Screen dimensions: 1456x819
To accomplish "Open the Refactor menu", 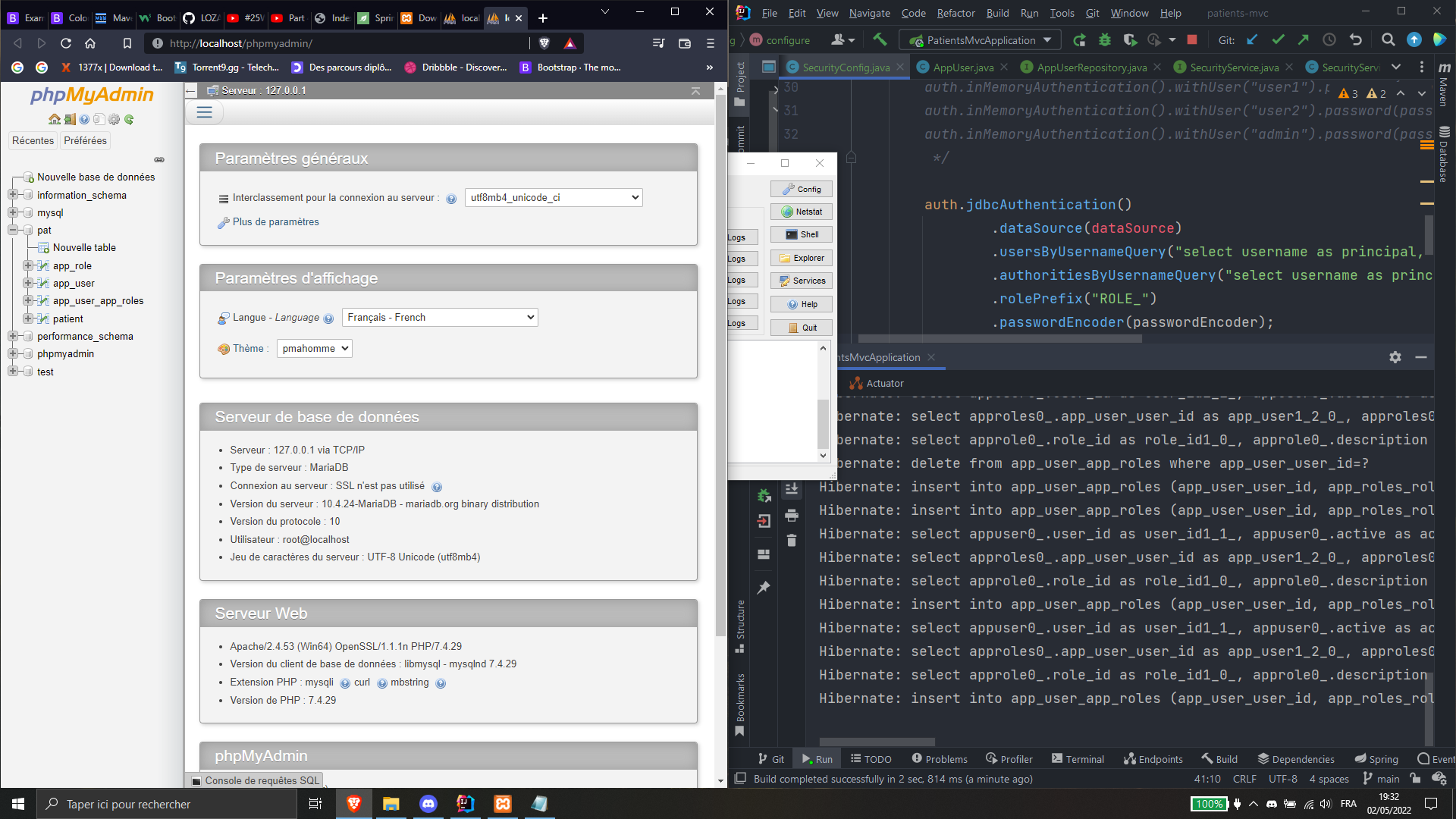I will [x=955, y=13].
